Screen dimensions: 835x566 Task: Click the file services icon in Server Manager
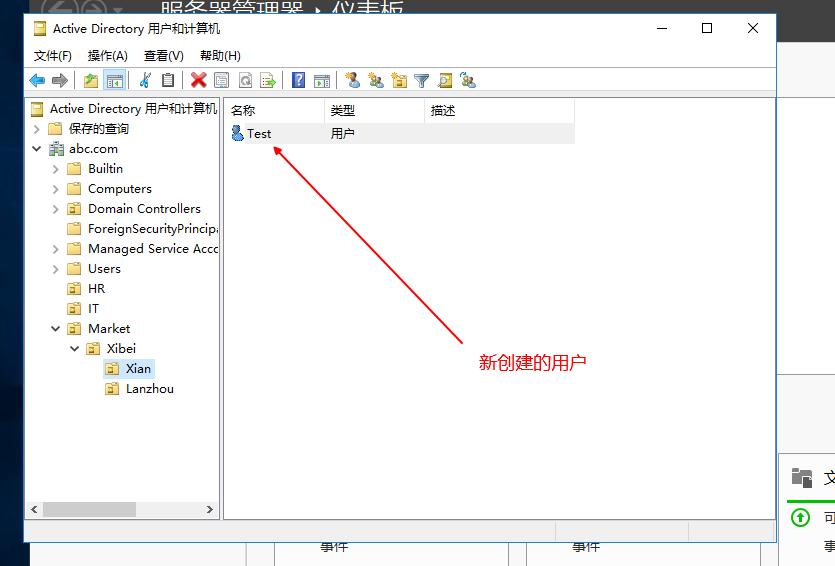[801, 478]
